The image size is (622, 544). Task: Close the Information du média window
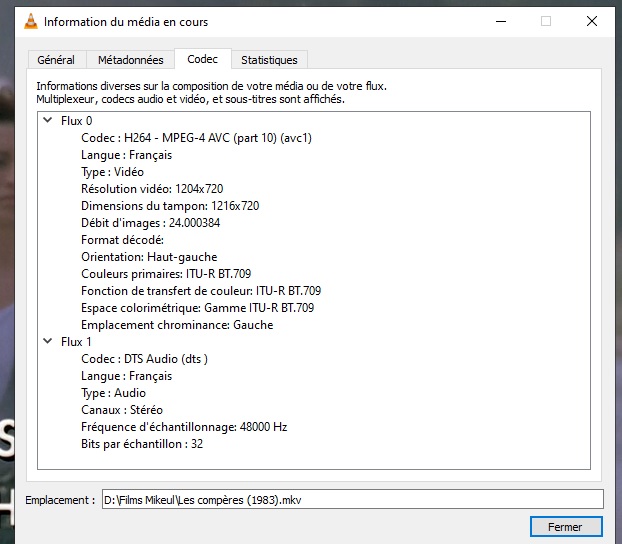[592, 21]
